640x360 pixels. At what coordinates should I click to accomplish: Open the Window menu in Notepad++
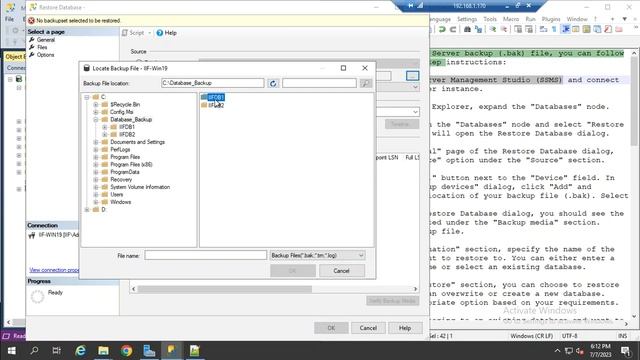(577, 19)
